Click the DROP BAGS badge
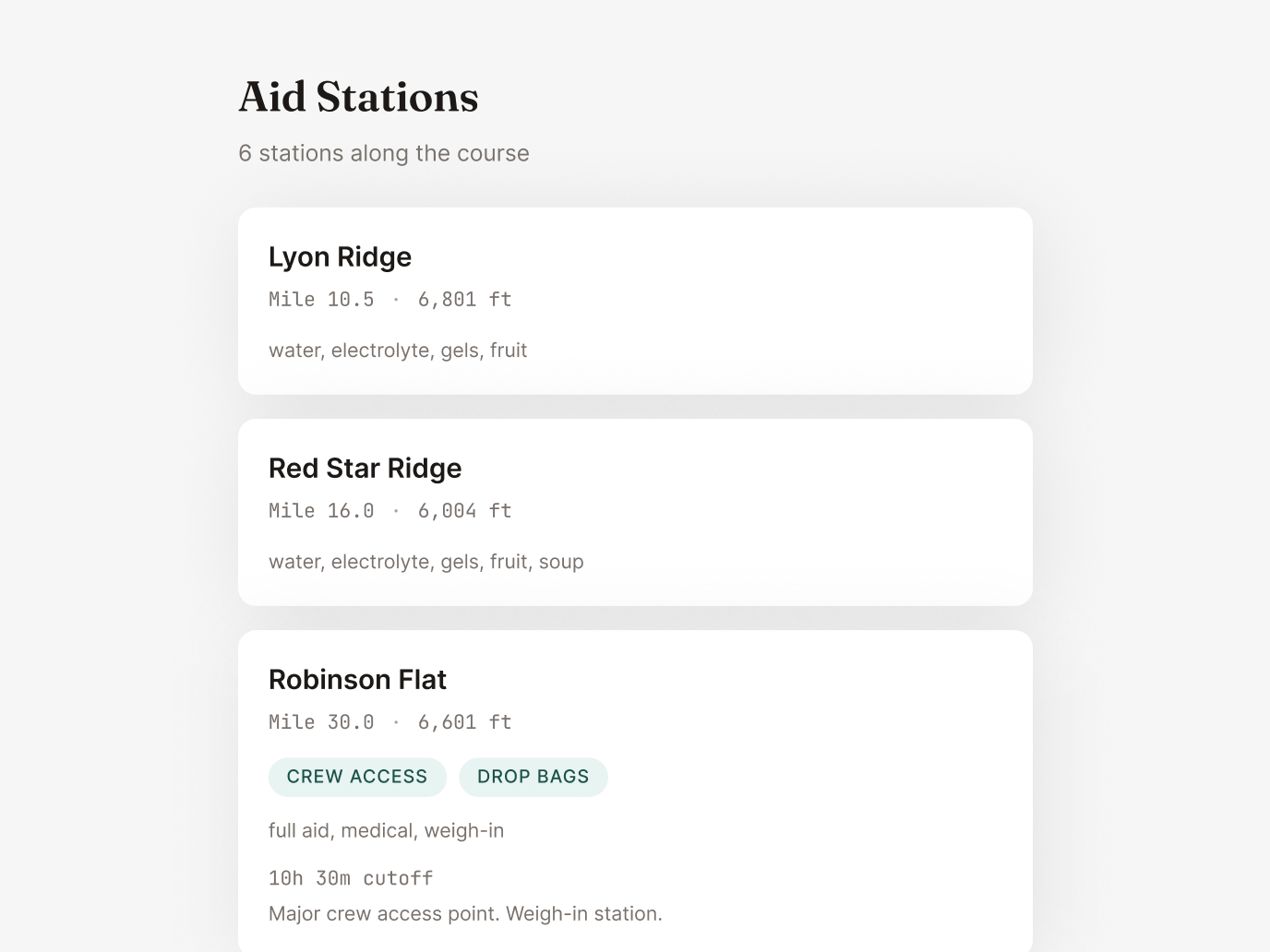Screen dimensions: 1270x952 click(x=533, y=777)
